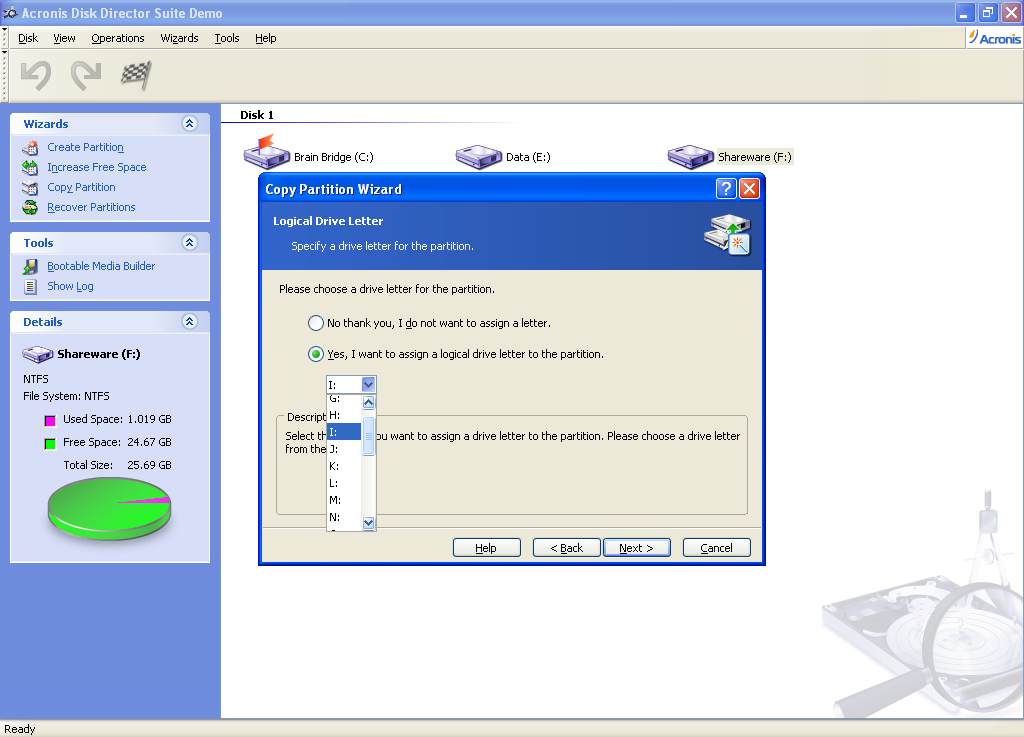
Task: Open the Help menu
Action: (x=265, y=38)
